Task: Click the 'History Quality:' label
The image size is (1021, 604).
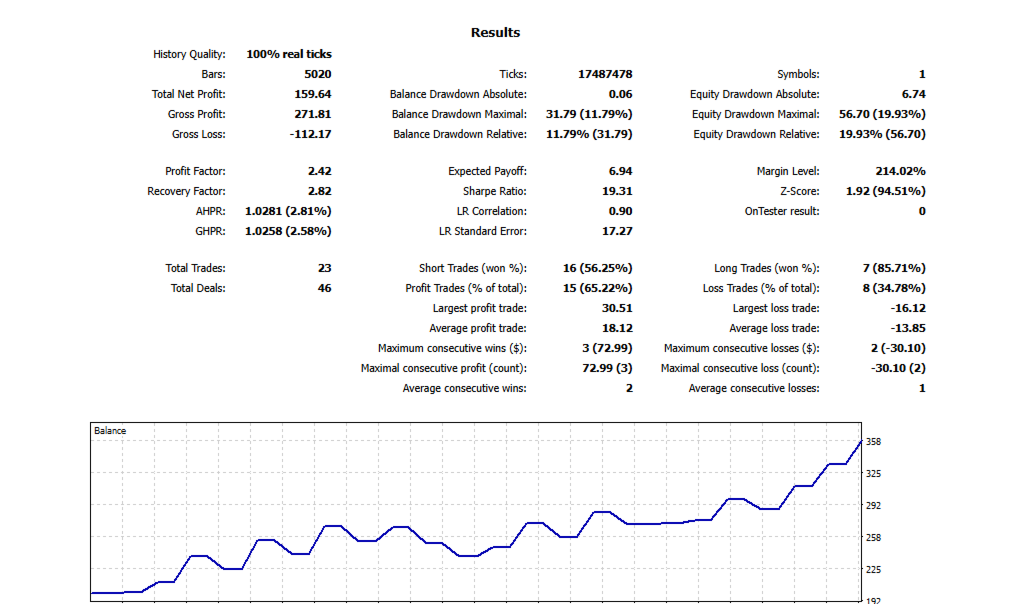Action: click(189, 54)
